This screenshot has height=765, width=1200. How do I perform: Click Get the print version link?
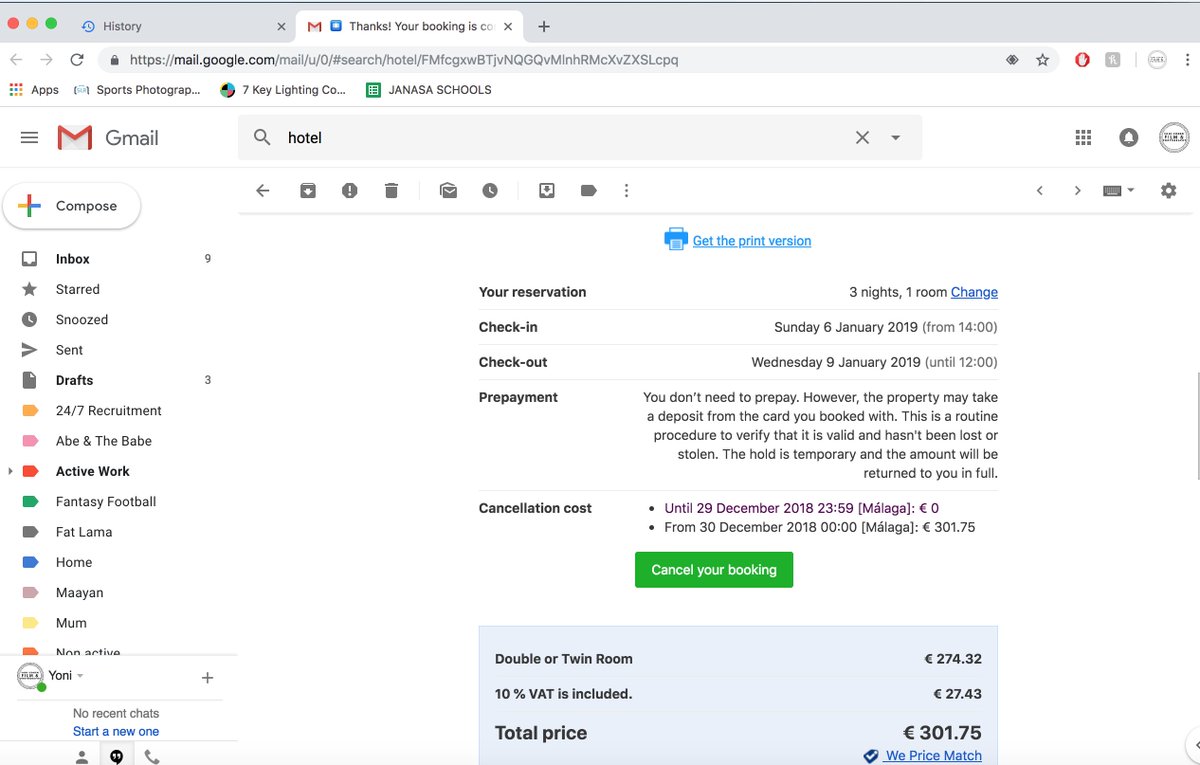coord(752,241)
